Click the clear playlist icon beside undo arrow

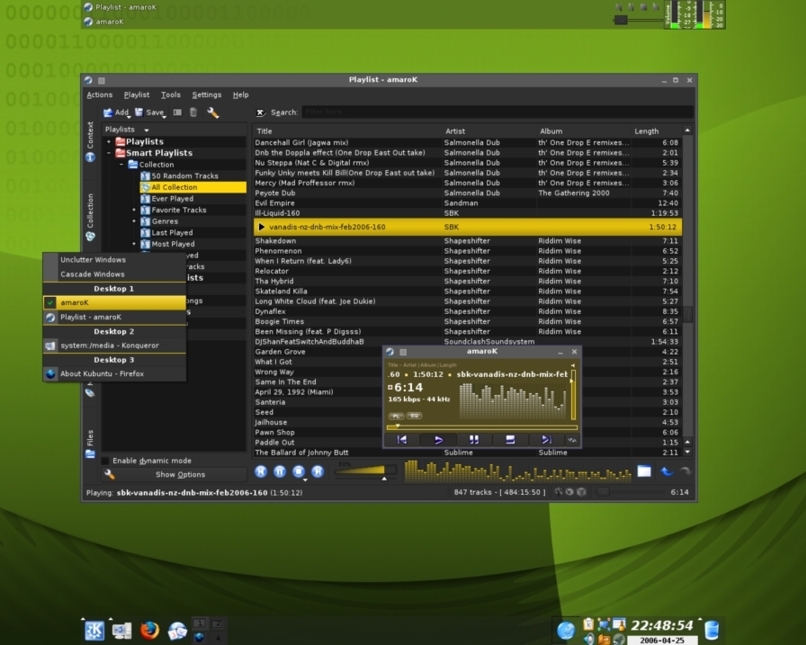coord(644,471)
